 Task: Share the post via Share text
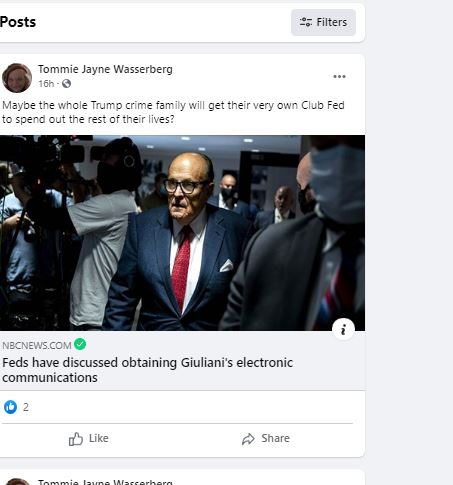tap(275, 438)
